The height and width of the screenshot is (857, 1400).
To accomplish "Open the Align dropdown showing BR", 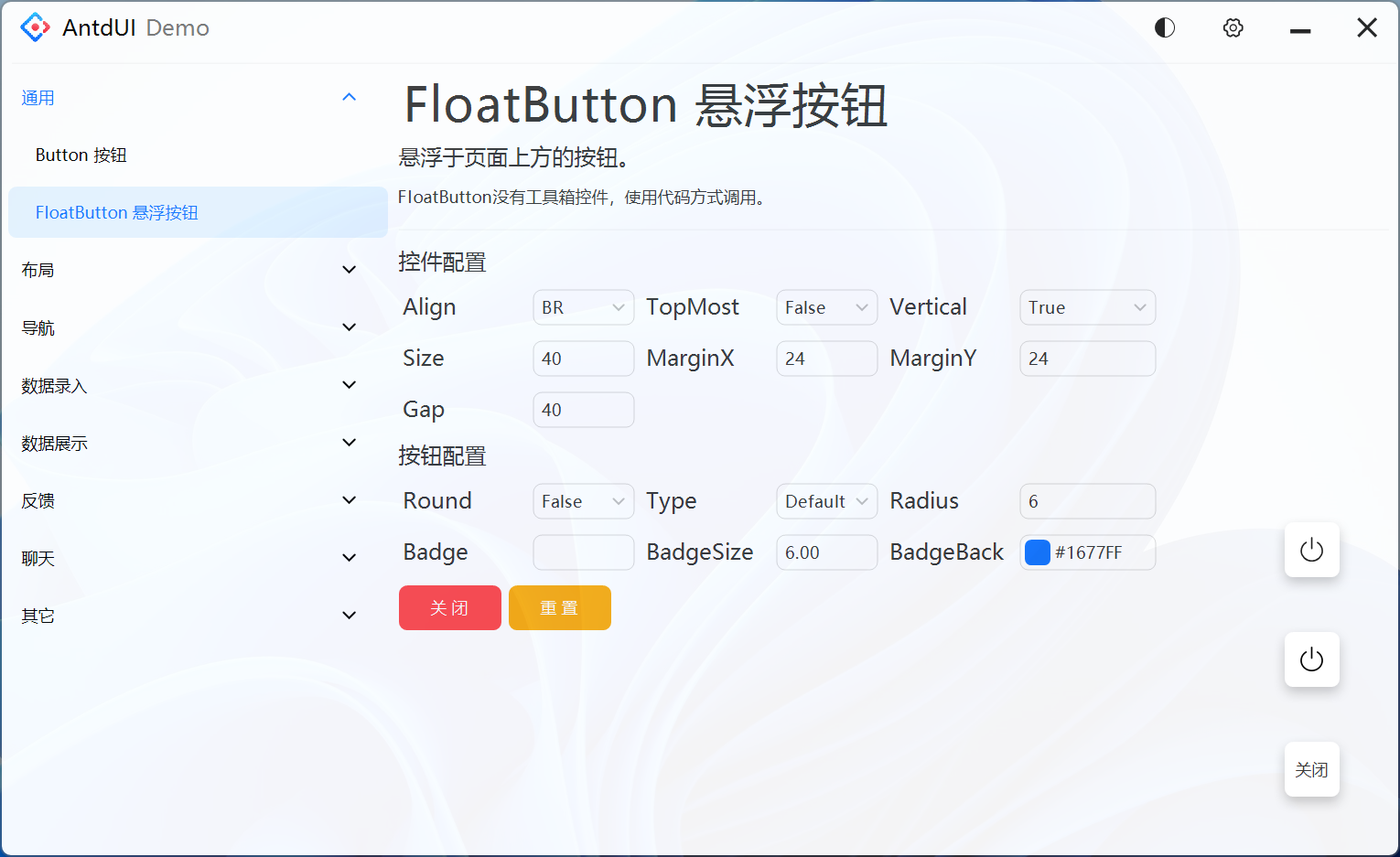I will 583,307.
